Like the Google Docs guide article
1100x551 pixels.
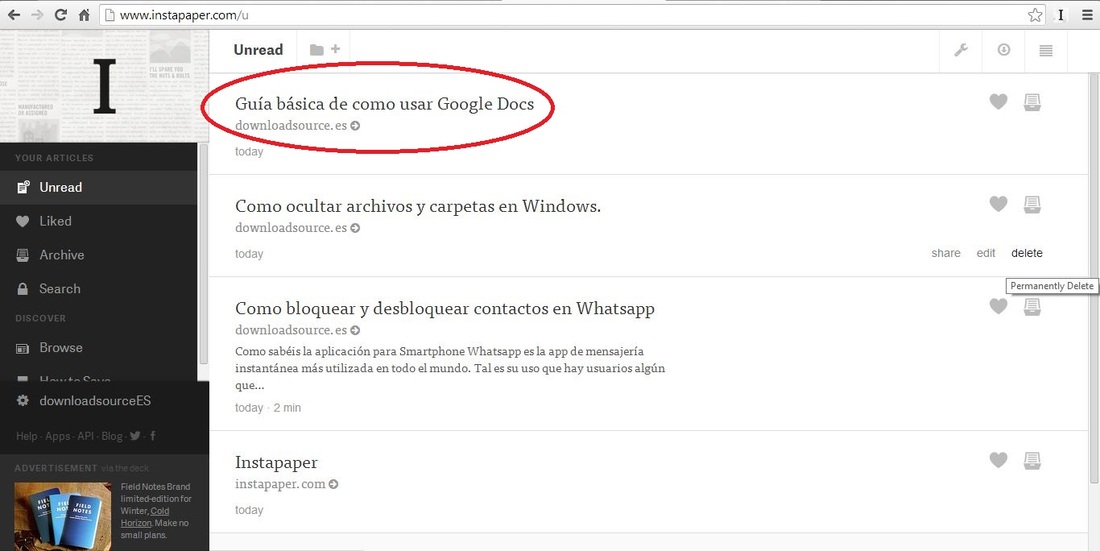(998, 102)
